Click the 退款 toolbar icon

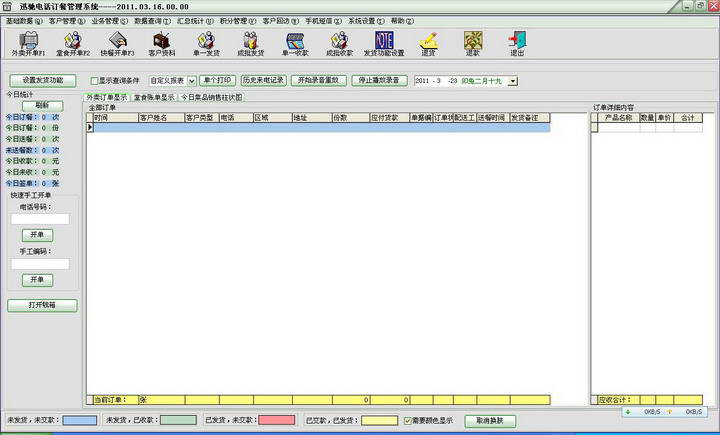coord(472,44)
